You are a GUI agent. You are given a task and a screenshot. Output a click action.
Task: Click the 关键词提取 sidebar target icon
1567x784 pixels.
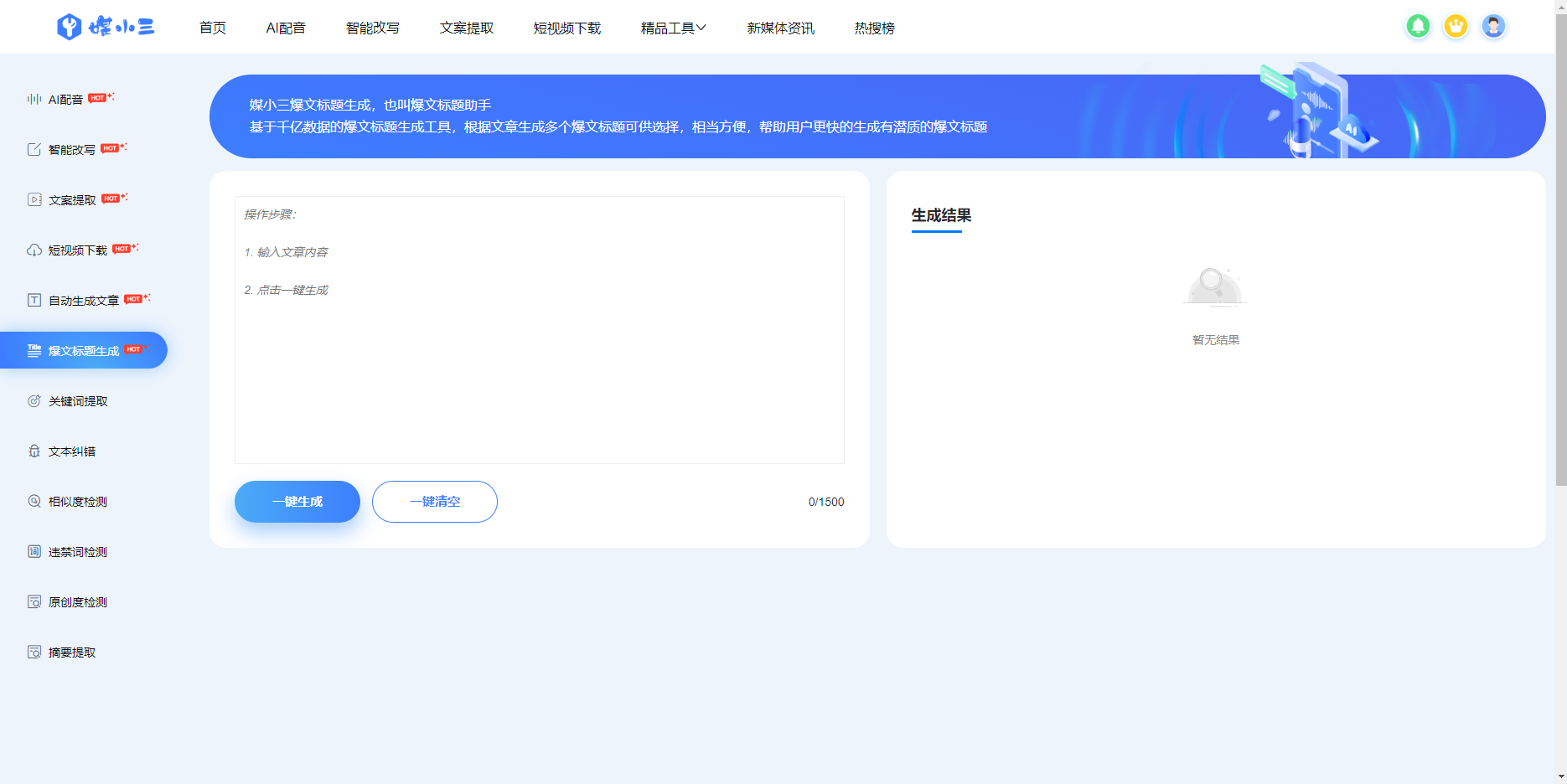click(34, 400)
